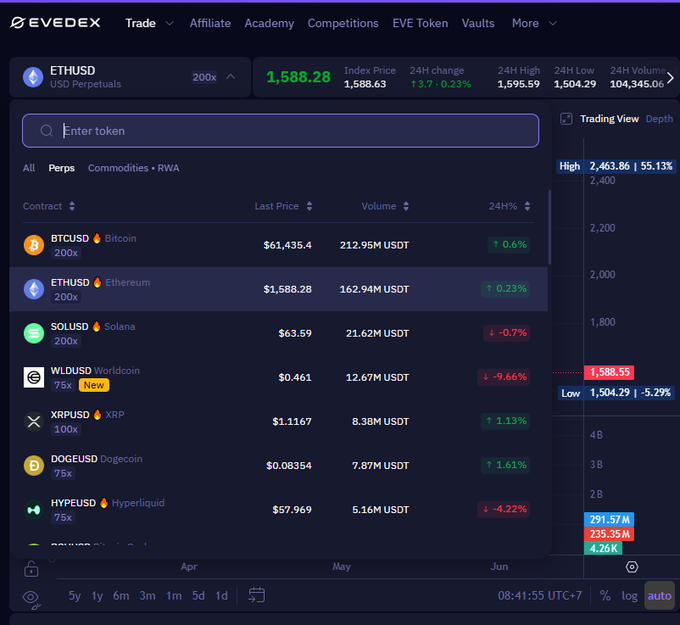Click the fullscreen chart icon beside Trading View
The image size is (680, 625).
coord(566,119)
